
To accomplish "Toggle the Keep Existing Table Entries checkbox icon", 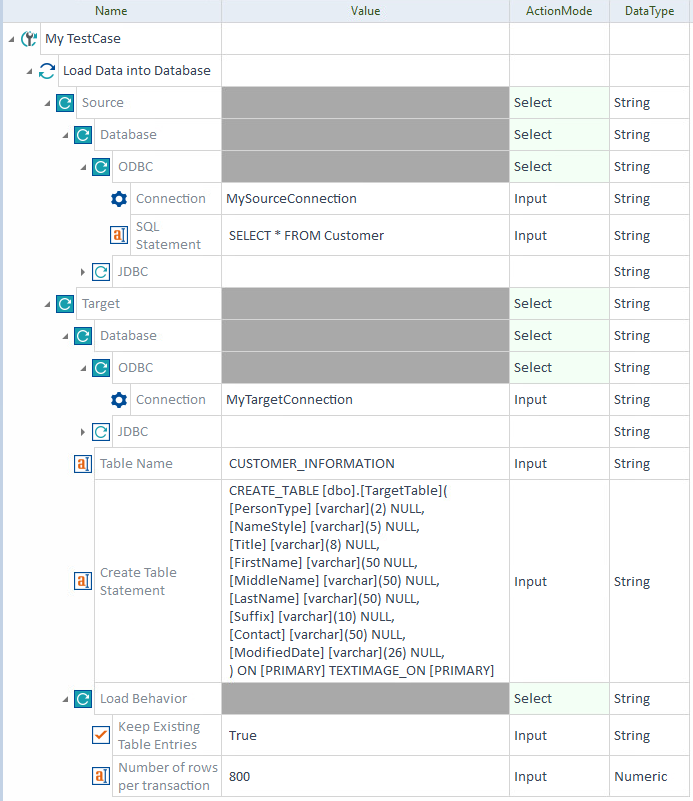I will pyautogui.click(x=101, y=736).
